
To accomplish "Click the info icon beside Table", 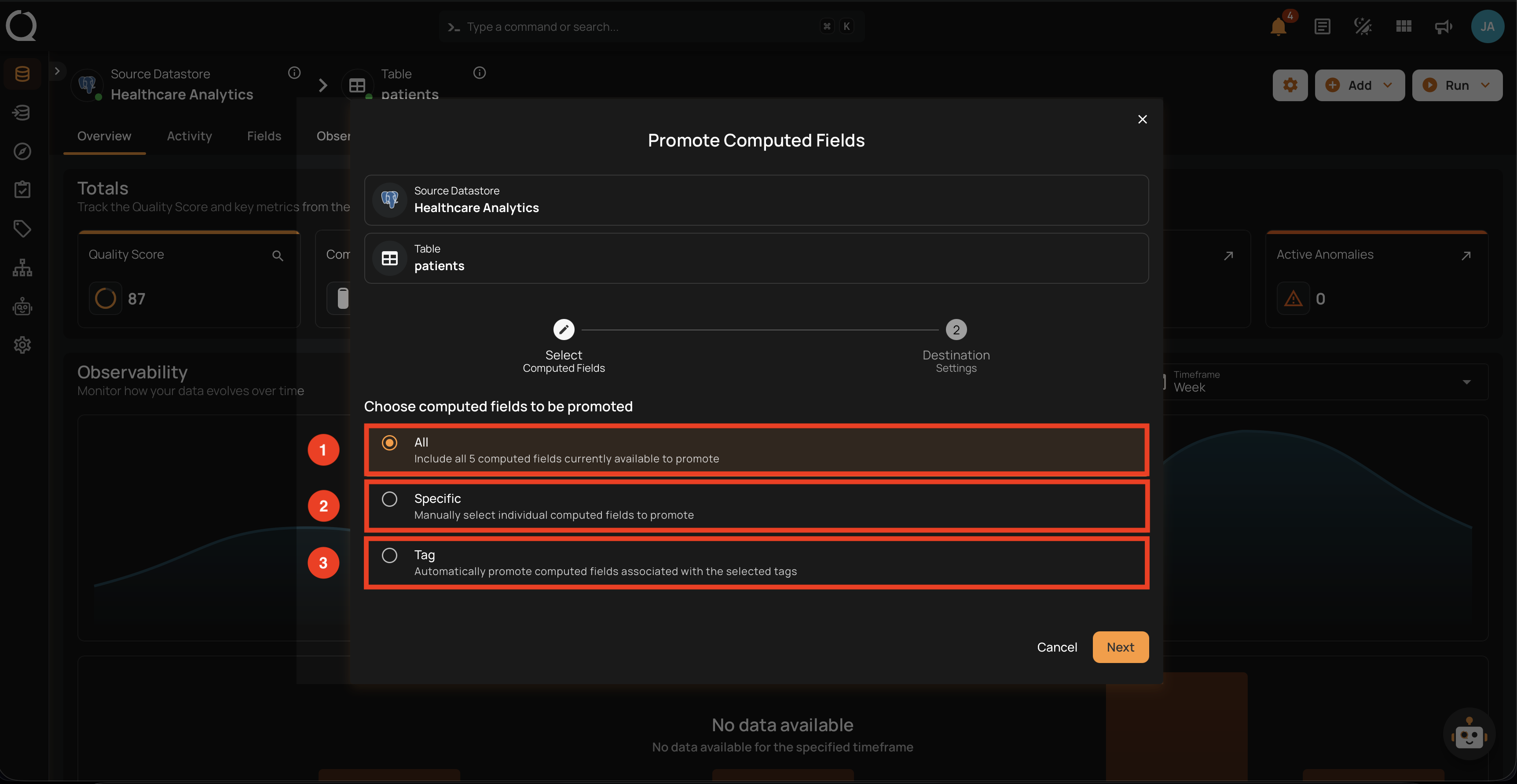I will (x=480, y=73).
